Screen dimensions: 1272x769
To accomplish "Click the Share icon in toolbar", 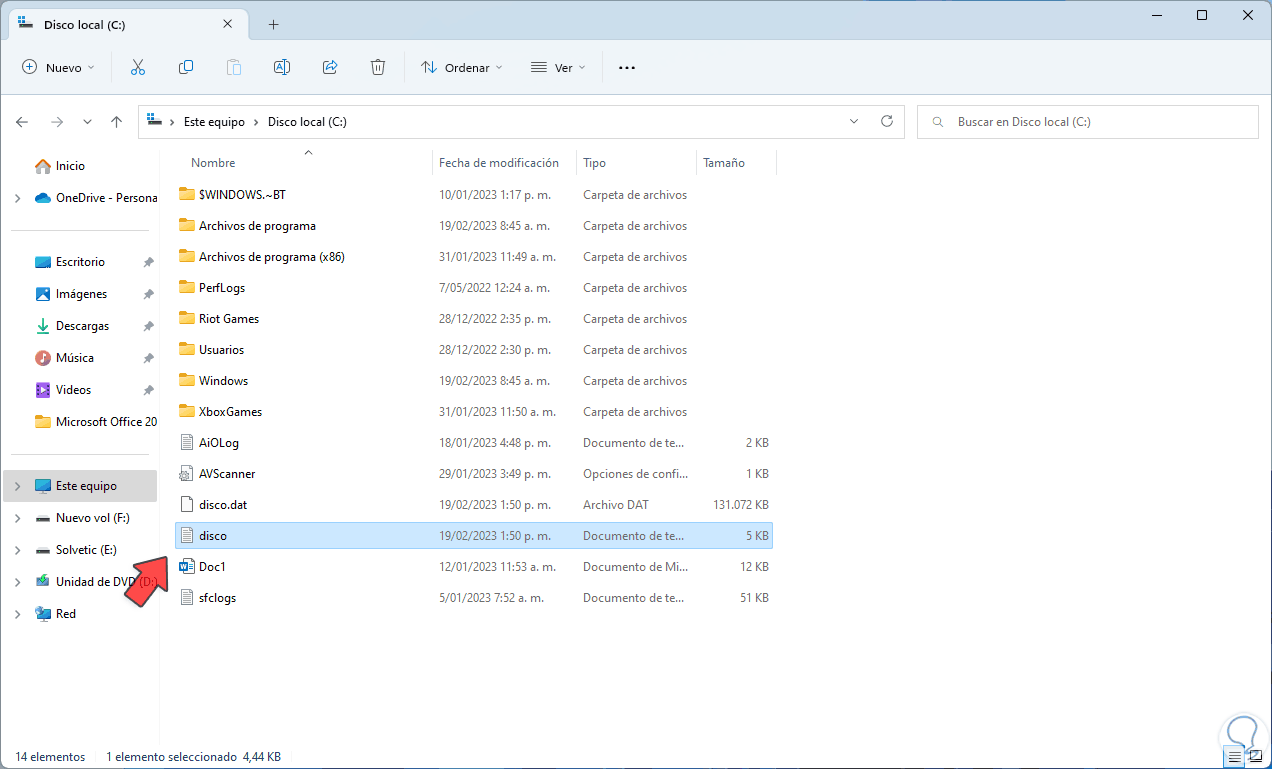I will tap(330, 67).
